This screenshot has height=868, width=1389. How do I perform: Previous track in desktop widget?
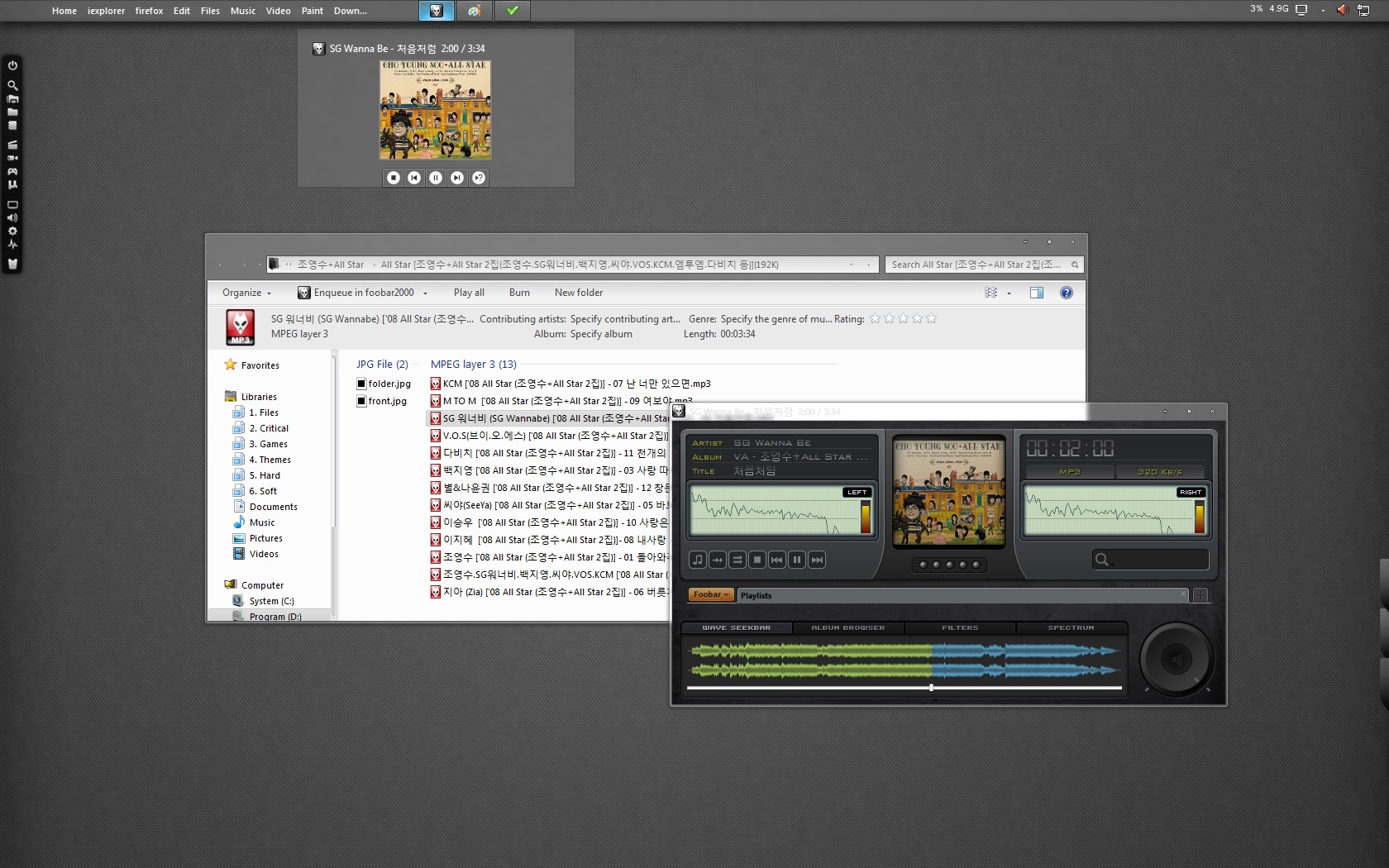coord(414,178)
